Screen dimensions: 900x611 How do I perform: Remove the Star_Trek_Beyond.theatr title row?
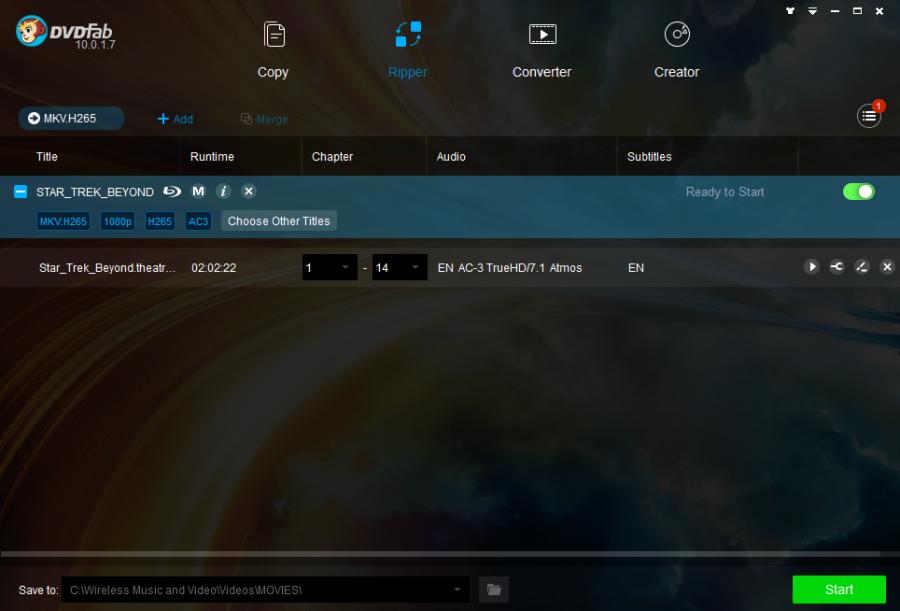(887, 266)
